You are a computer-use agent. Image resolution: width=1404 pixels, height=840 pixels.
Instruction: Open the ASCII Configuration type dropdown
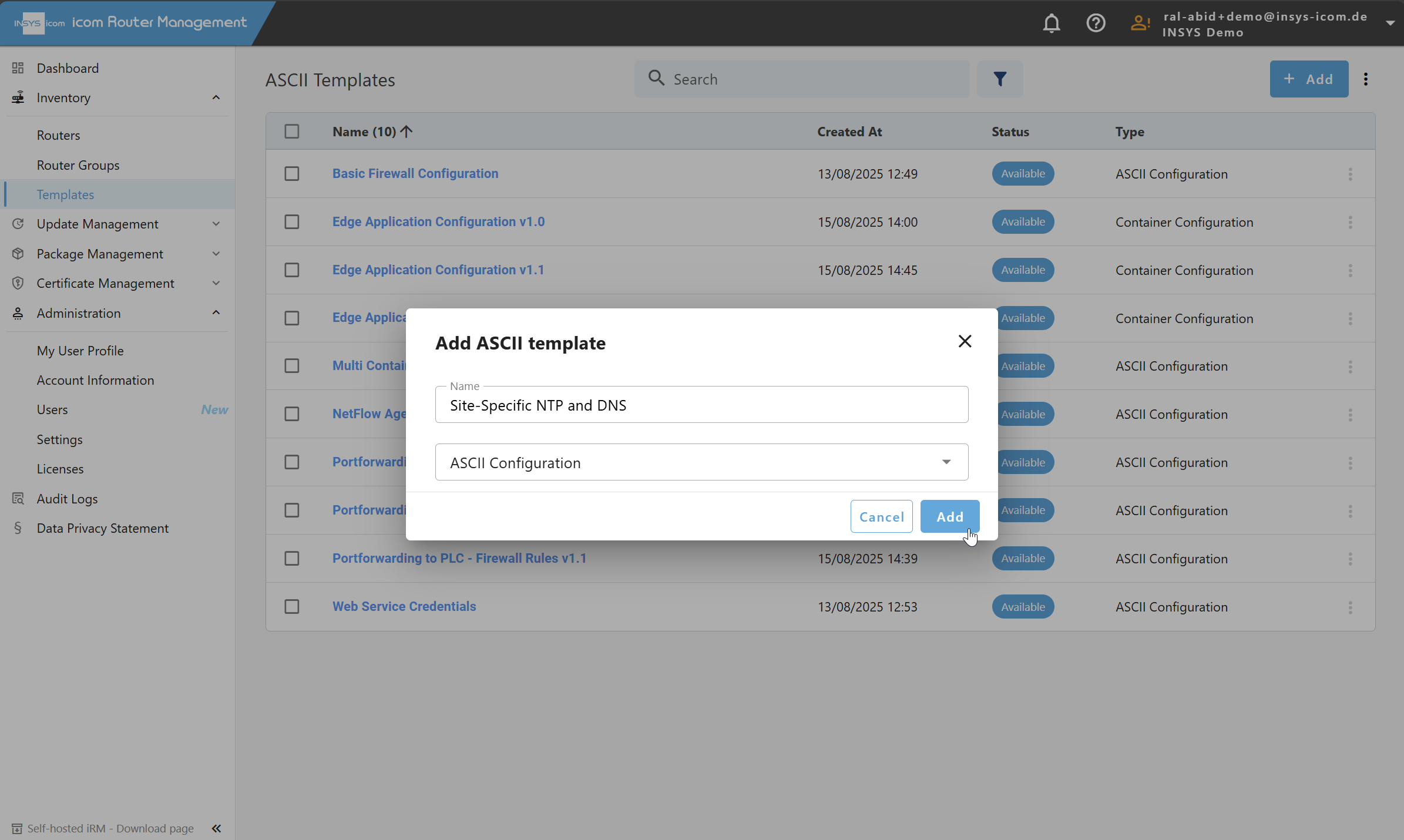point(701,462)
